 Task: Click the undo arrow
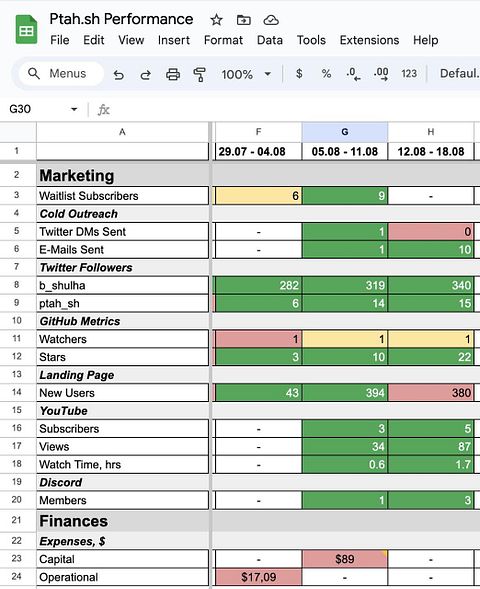[x=119, y=74]
